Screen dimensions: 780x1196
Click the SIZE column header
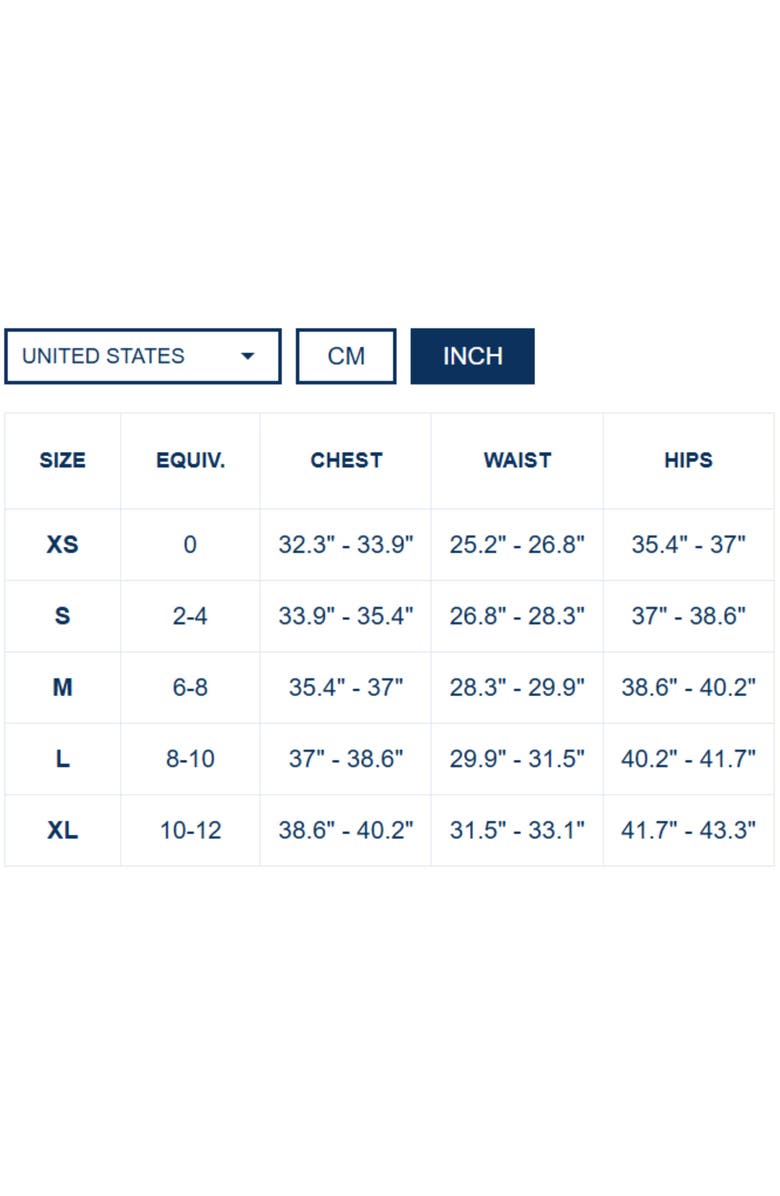(x=62, y=460)
